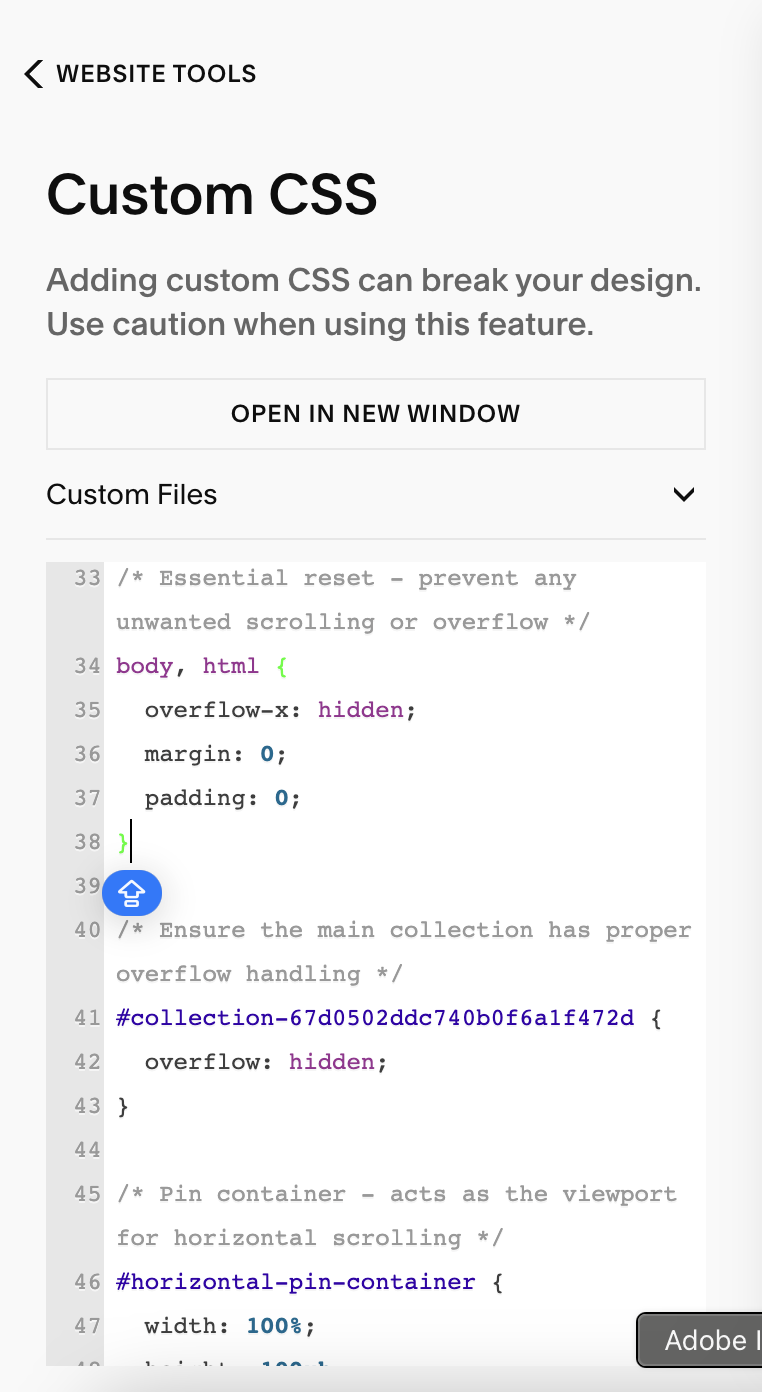Expand the Custom Files chevron

click(684, 494)
